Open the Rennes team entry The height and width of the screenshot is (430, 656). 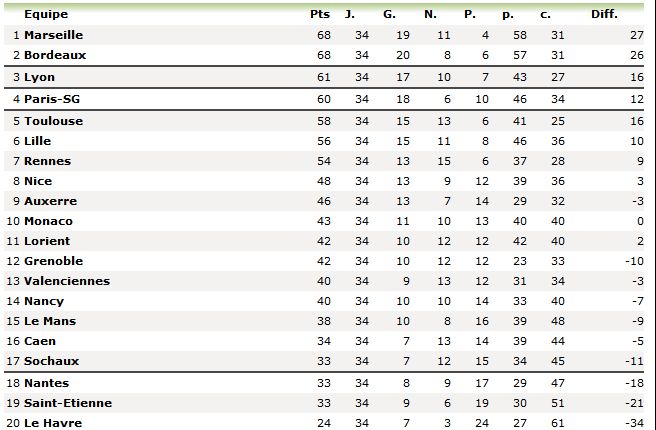point(46,161)
